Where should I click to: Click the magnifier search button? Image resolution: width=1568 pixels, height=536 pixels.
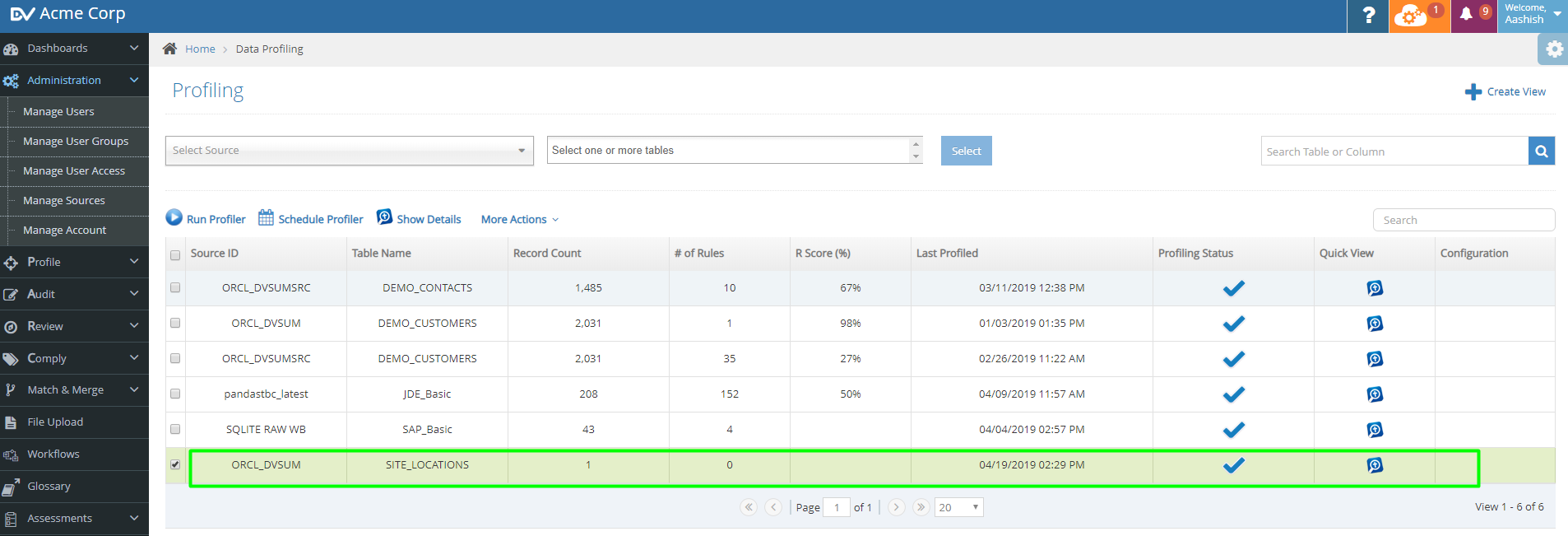coord(1542,151)
